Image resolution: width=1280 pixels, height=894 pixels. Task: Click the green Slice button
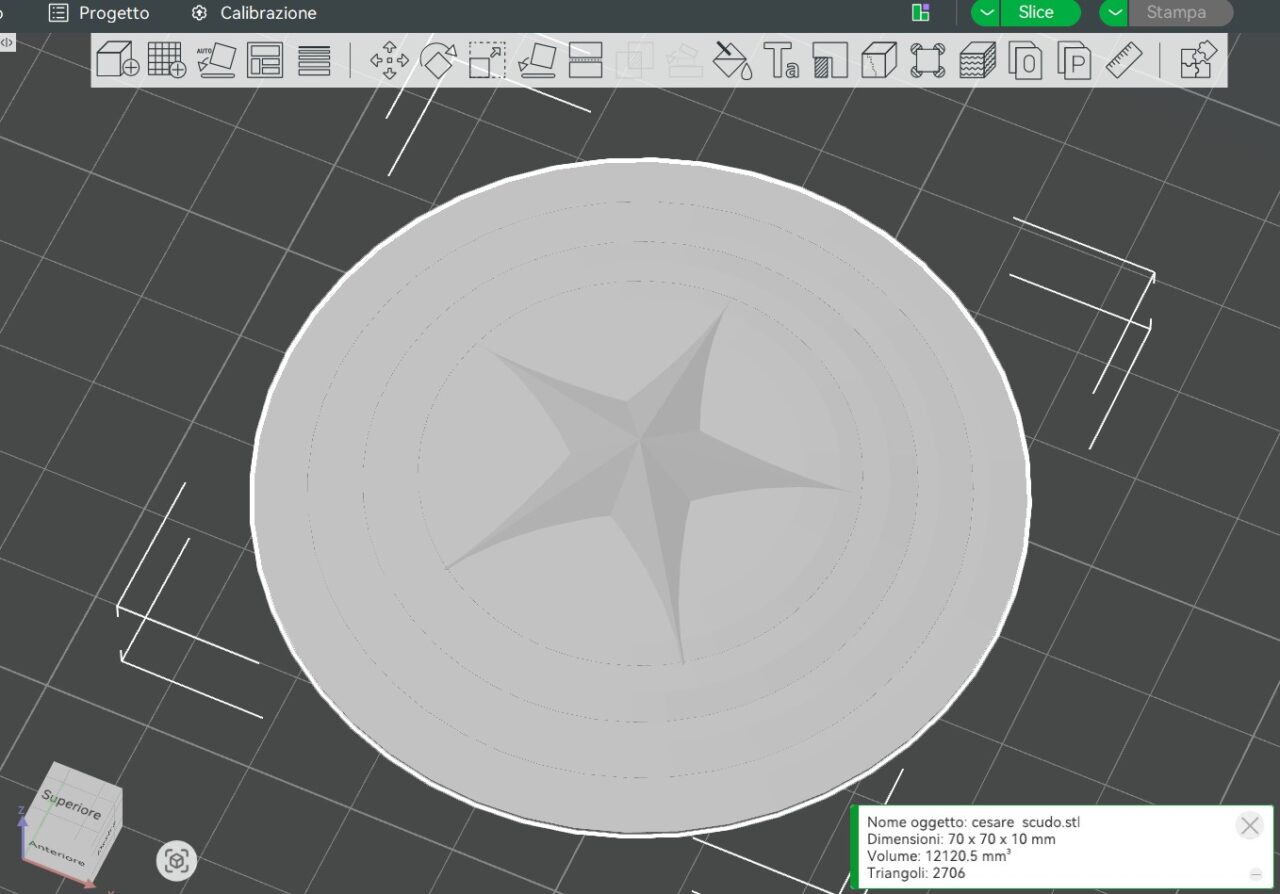pyautogui.click(x=1036, y=13)
